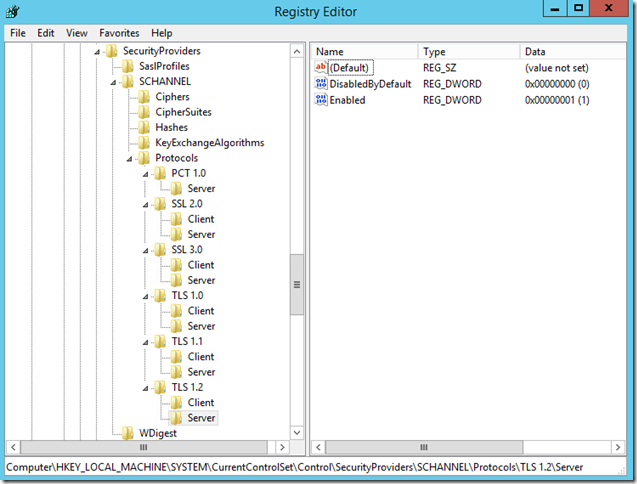Sort by the Name column header

click(x=362, y=51)
